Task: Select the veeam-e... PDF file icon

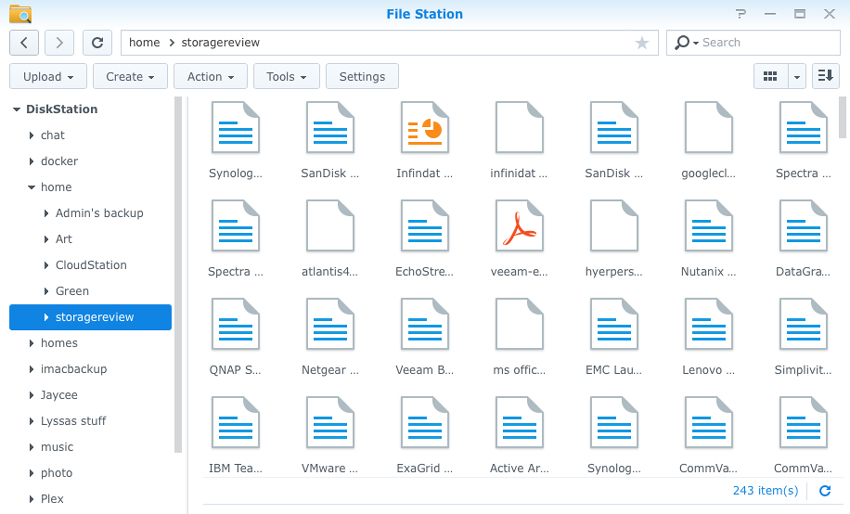Action: coord(519,226)
